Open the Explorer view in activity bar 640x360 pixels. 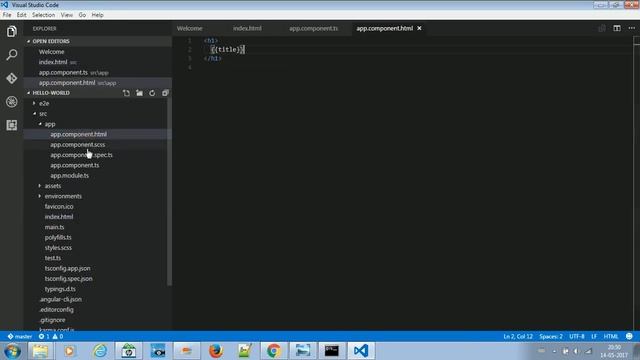pyautogui.click(x=11, y=31)
